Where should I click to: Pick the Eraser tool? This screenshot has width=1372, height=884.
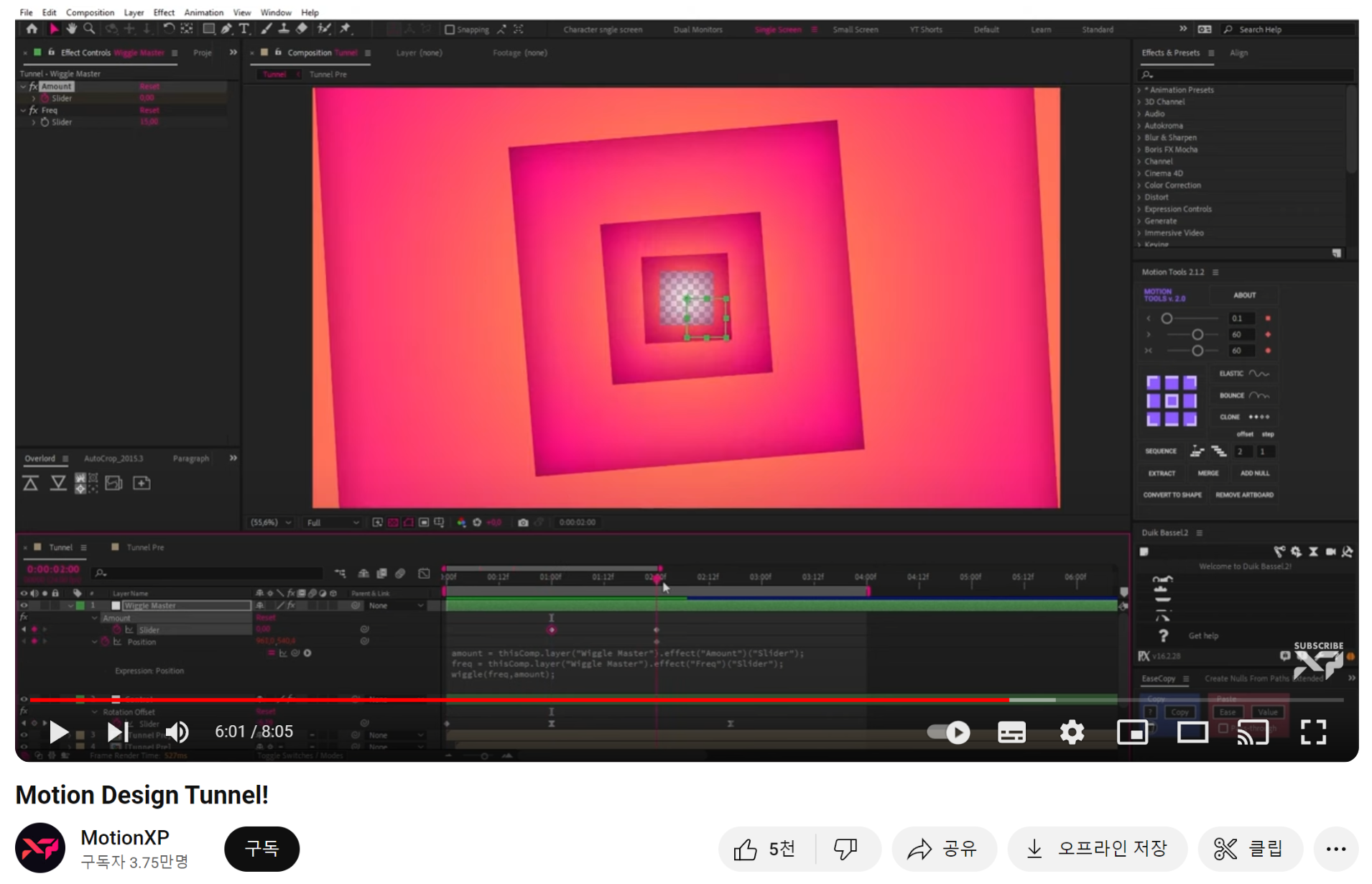(x=302, y=29)
